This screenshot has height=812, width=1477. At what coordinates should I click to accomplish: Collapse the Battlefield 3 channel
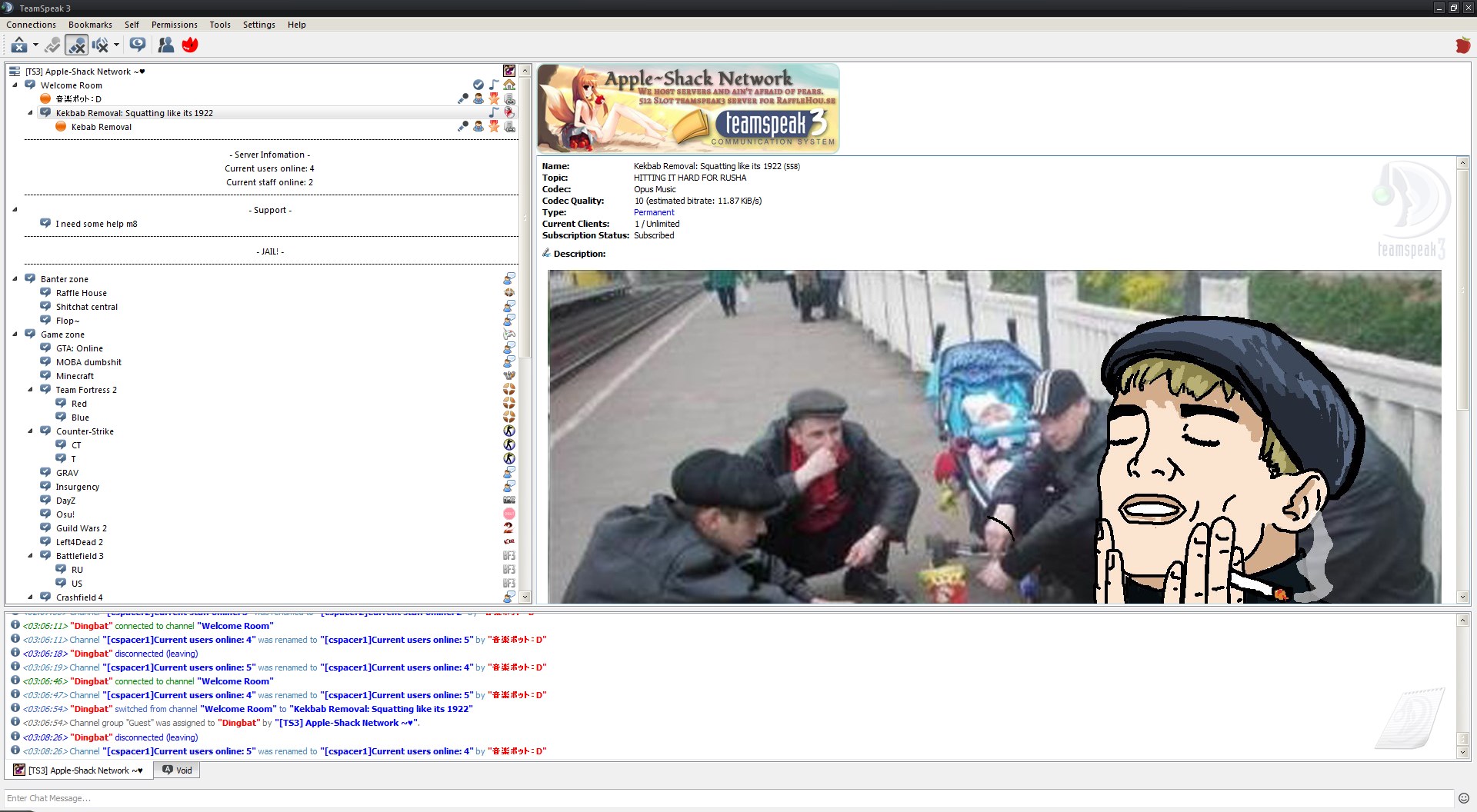tap(30, 556)
